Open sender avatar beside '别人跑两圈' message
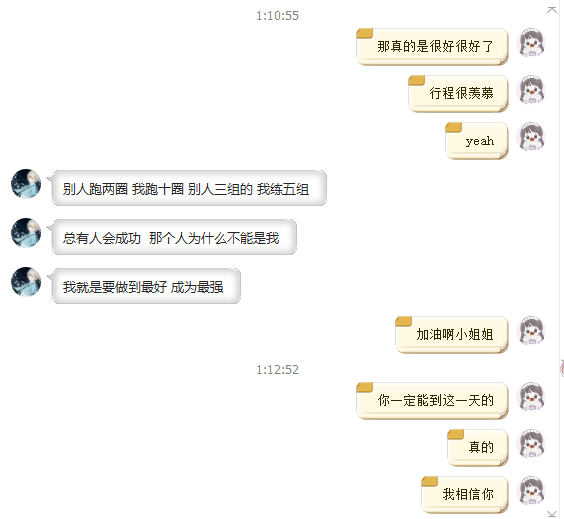The image size is (564, 519). [x=26, y=183]
